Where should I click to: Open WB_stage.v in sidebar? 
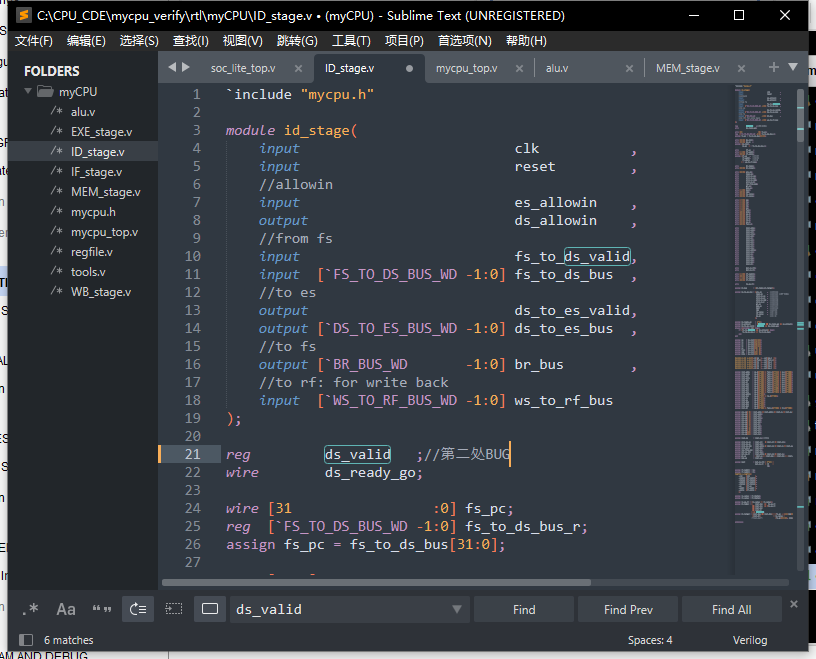point(100,292)
